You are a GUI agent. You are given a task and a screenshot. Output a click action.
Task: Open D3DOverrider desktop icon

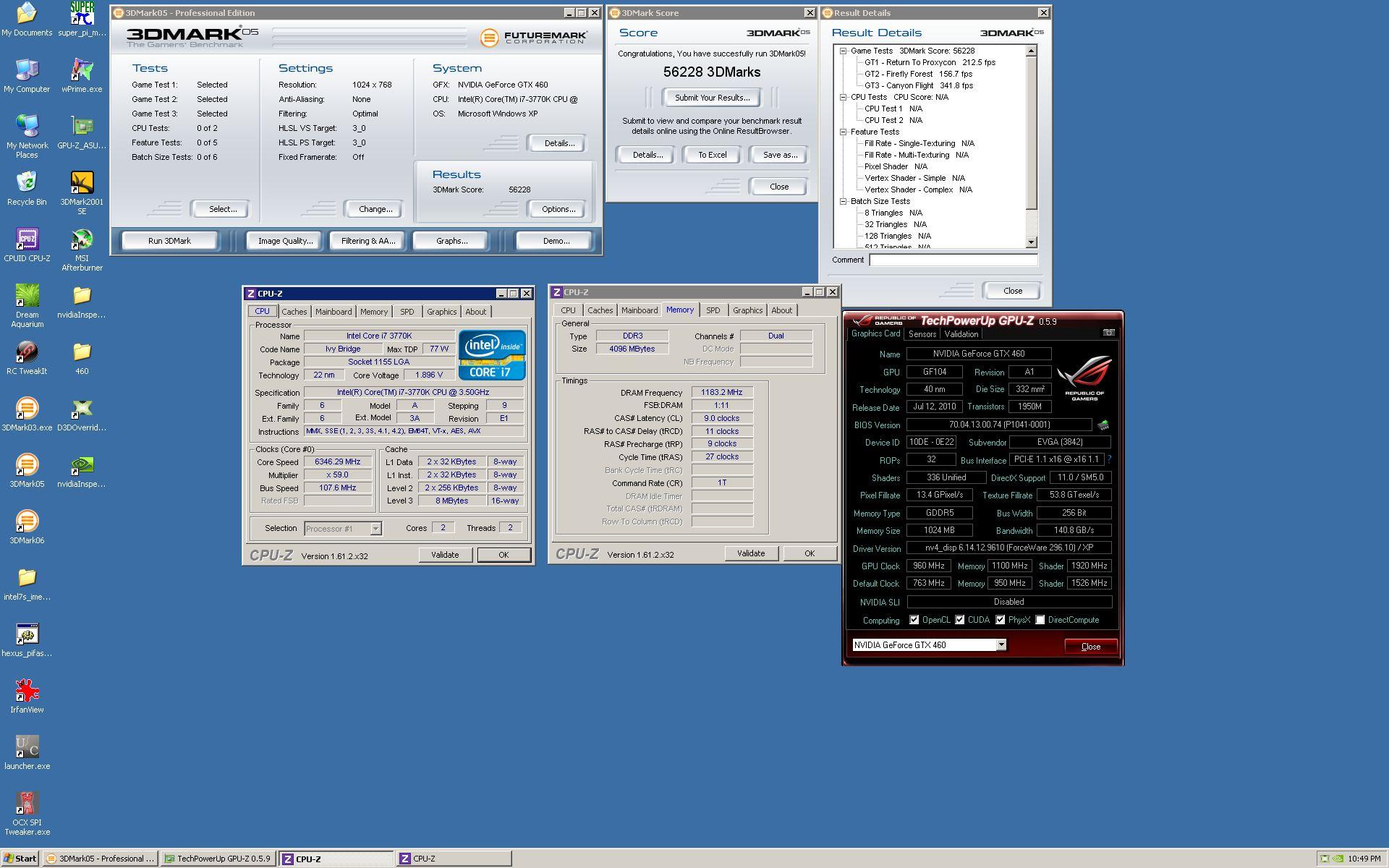tap(82, 414)
